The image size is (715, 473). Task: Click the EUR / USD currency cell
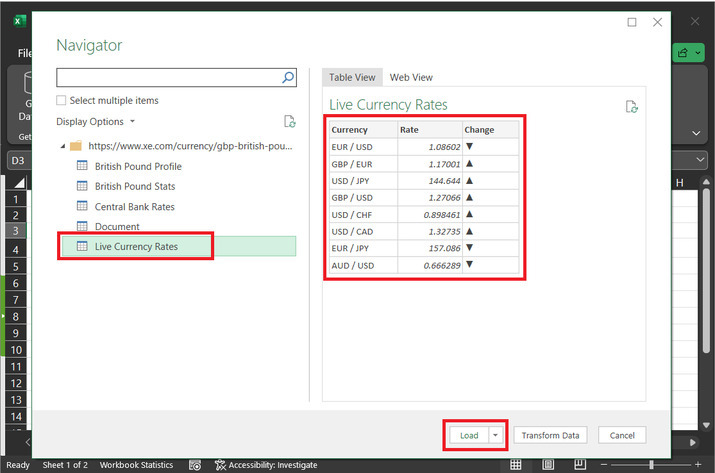363,147
